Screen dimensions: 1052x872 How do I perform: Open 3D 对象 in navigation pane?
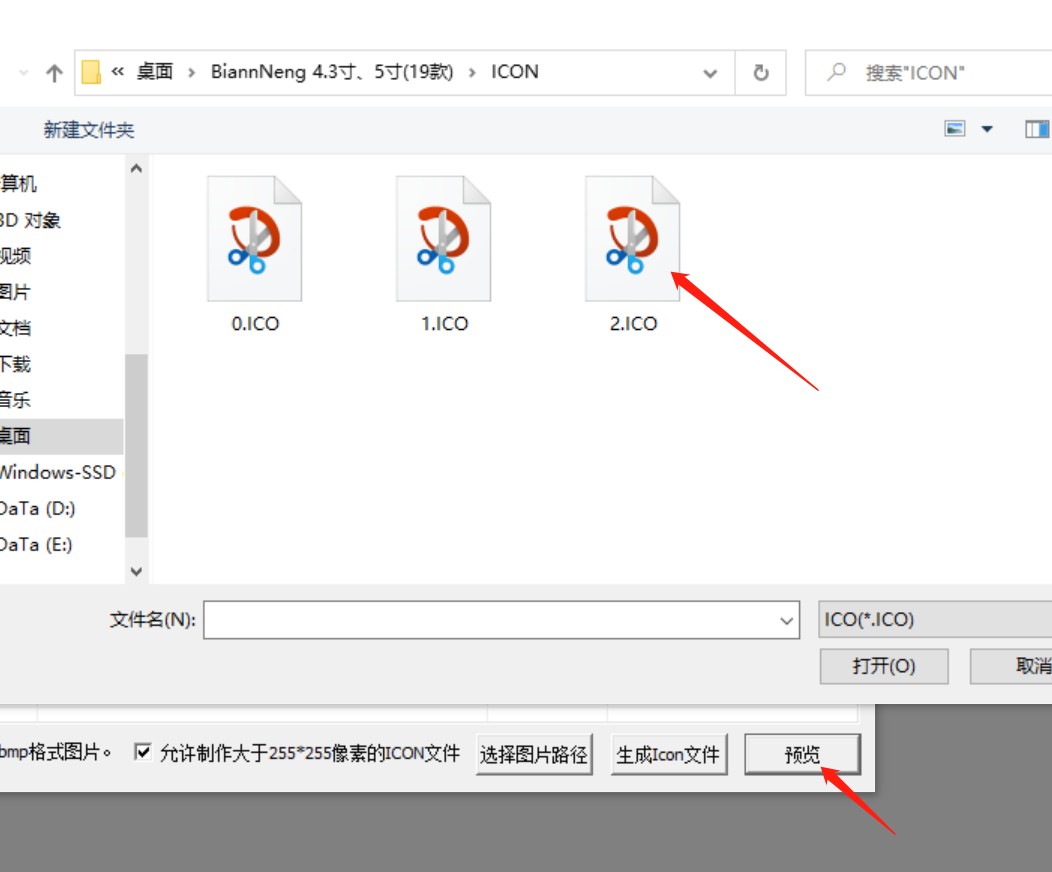point(30,220)
